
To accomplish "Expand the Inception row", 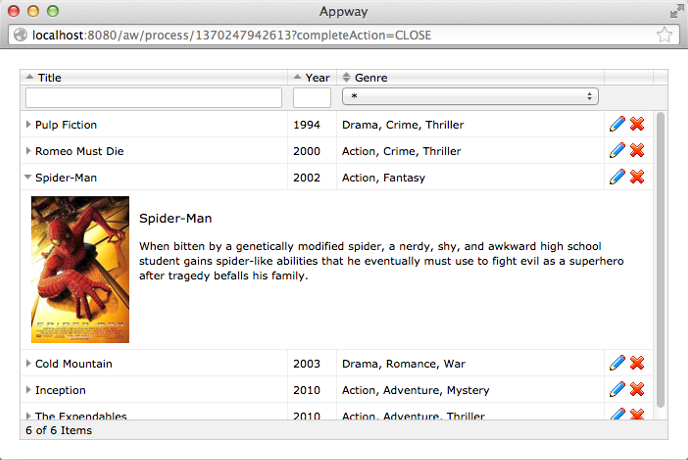I will [28, 390].
